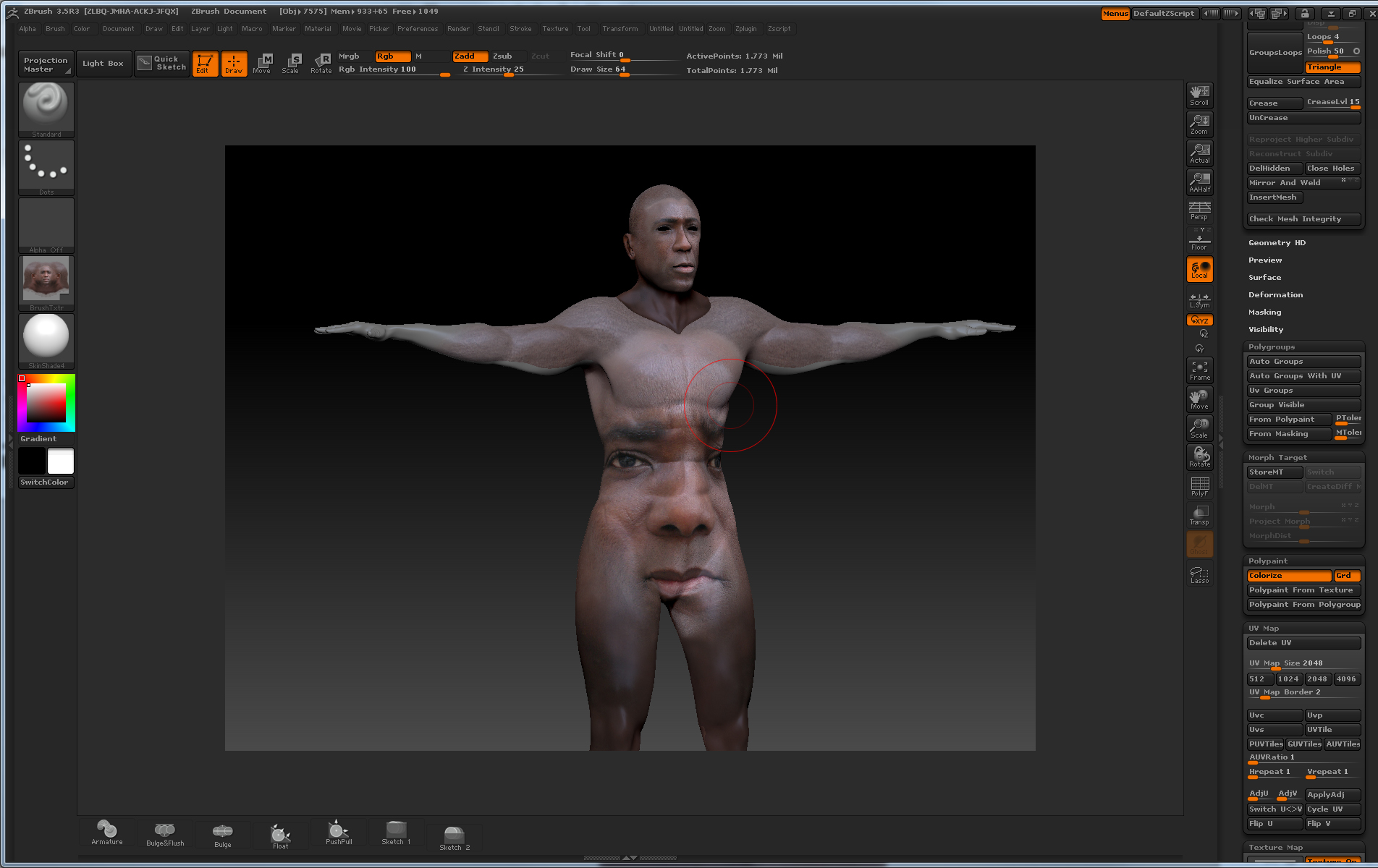Click Polypaint From Texture button
Image resolution: width=1378 pixels, height=868 pixels.
pos(1303,590)
